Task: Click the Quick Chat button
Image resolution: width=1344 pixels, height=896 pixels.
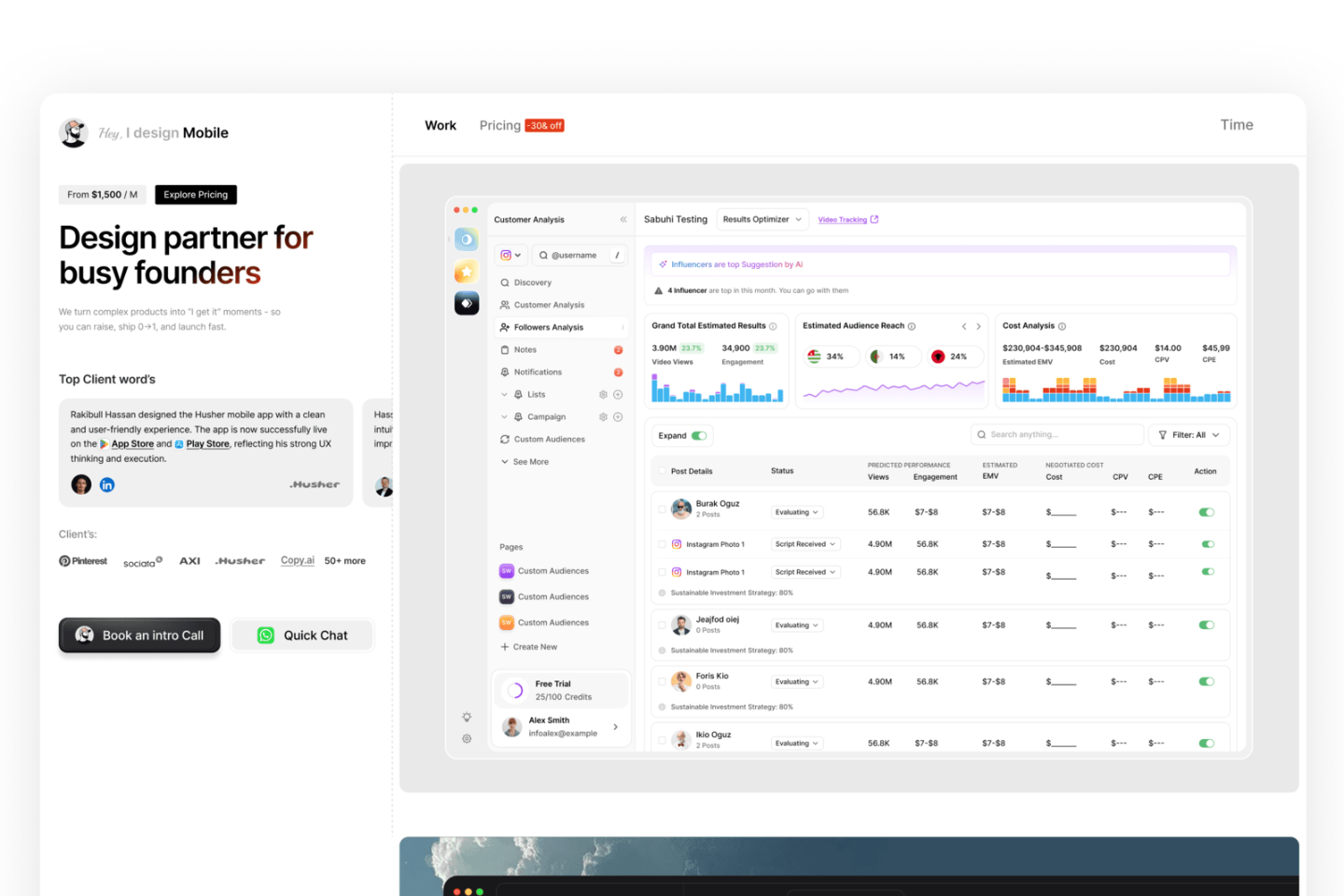Action: pyautogui.click(x=302, y=636)
